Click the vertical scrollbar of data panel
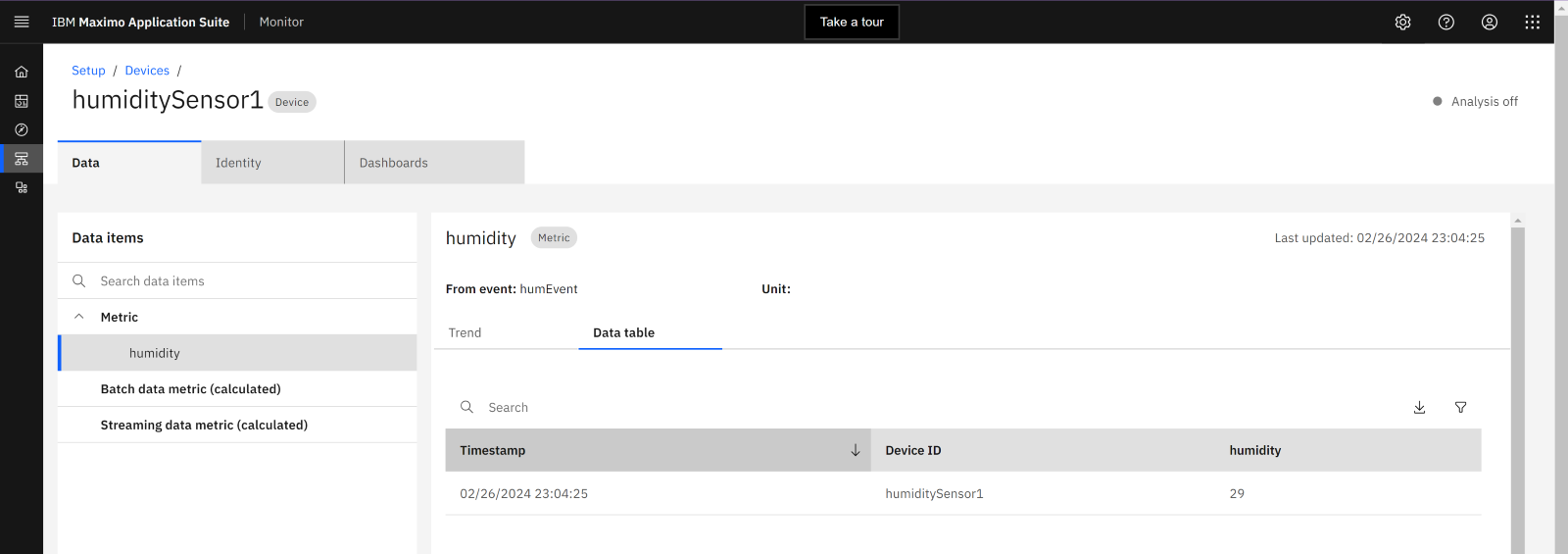 pyautogui.click(x=1517, y=392)
